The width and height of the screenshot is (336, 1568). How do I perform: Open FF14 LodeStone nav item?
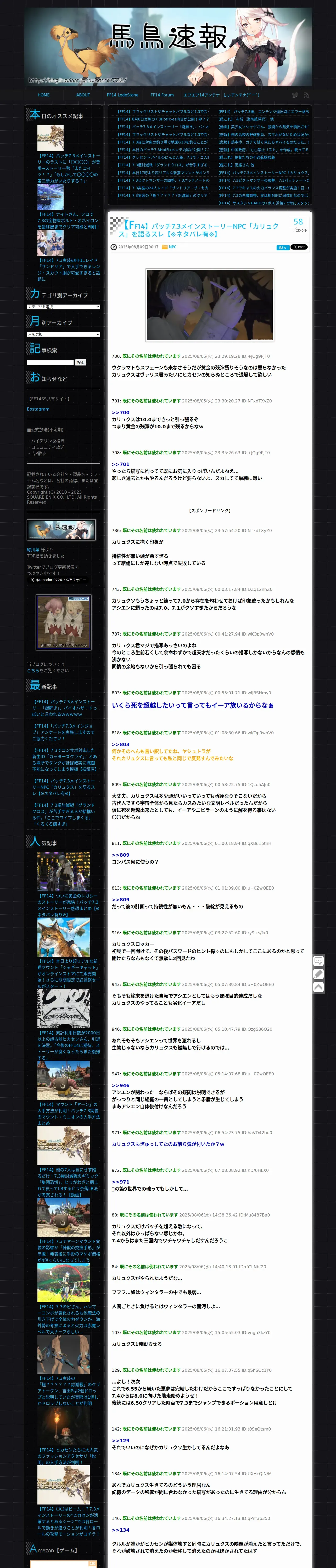point(122,95)
